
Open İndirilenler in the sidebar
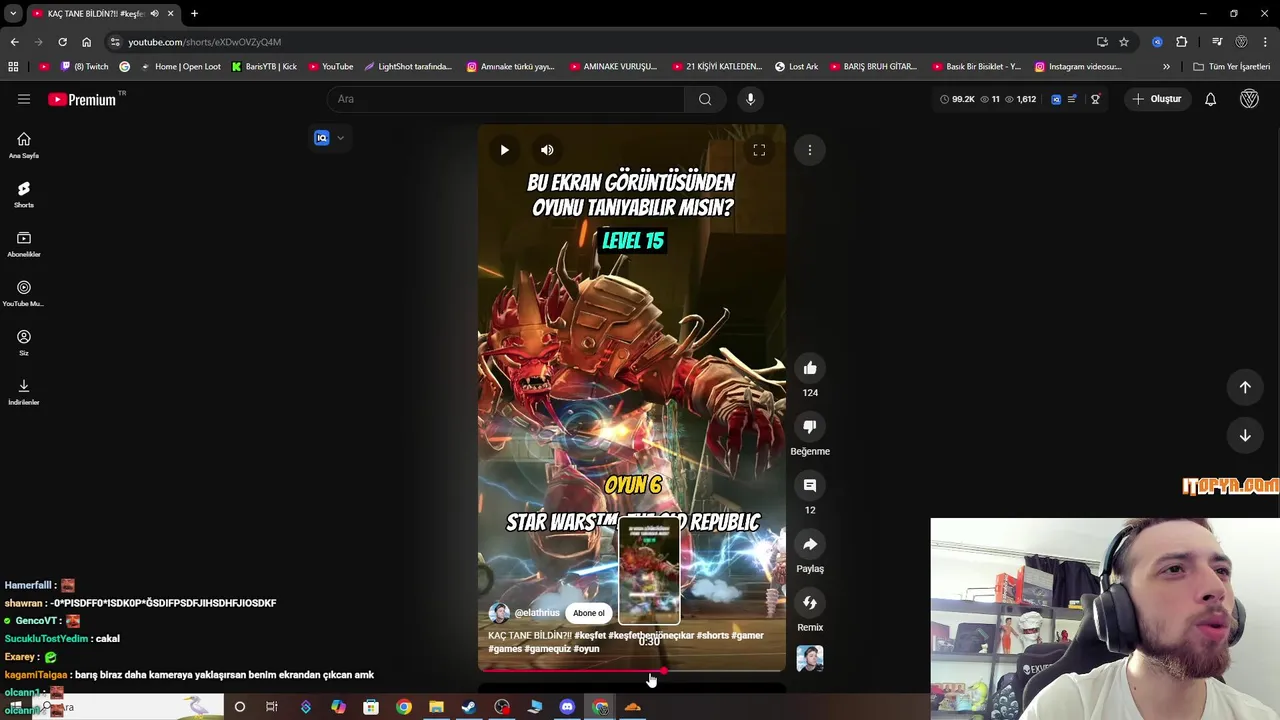point(24,392)
